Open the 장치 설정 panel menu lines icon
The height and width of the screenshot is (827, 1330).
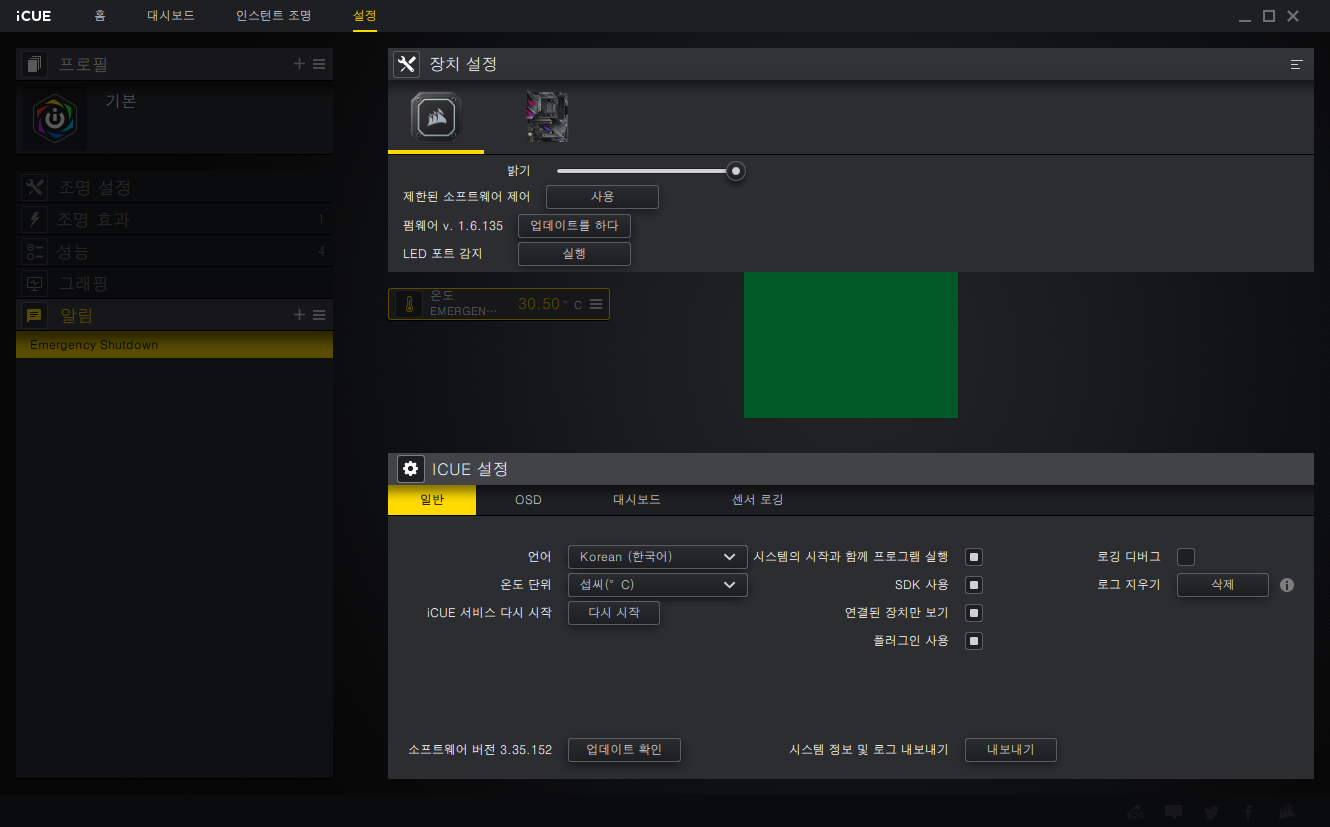point(1297,64)
